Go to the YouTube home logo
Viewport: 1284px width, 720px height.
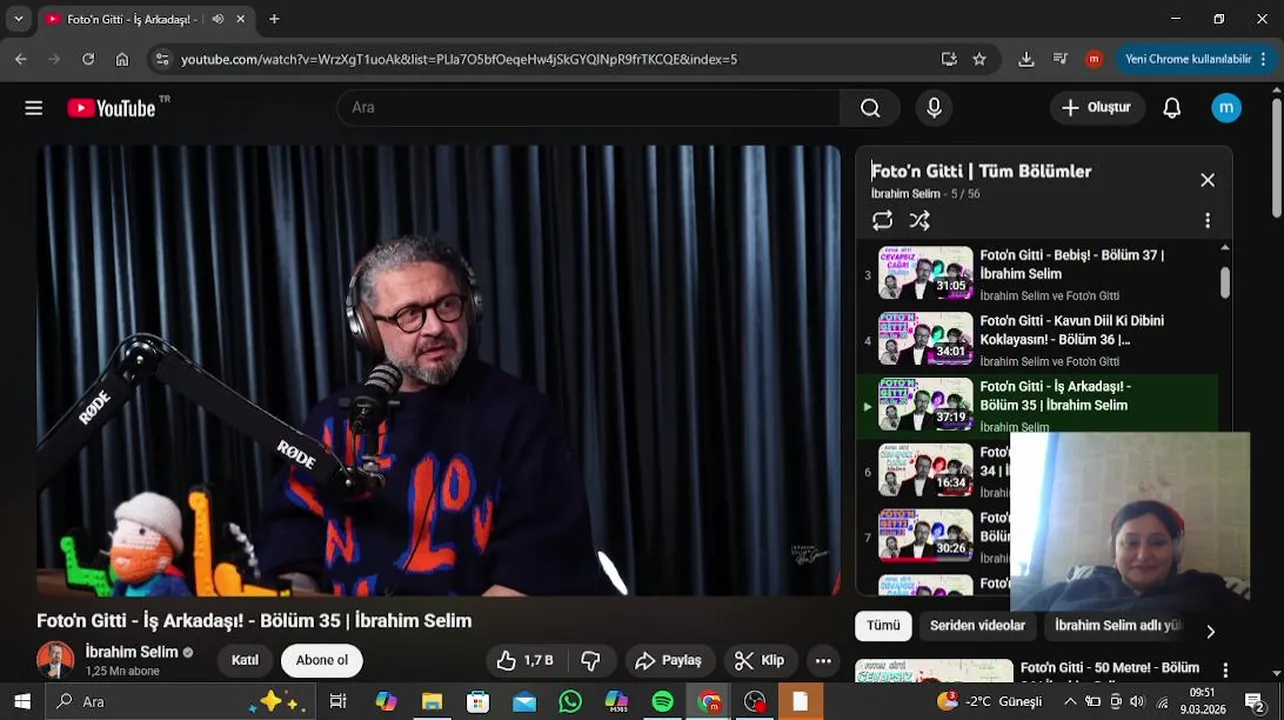coord(112,108)
